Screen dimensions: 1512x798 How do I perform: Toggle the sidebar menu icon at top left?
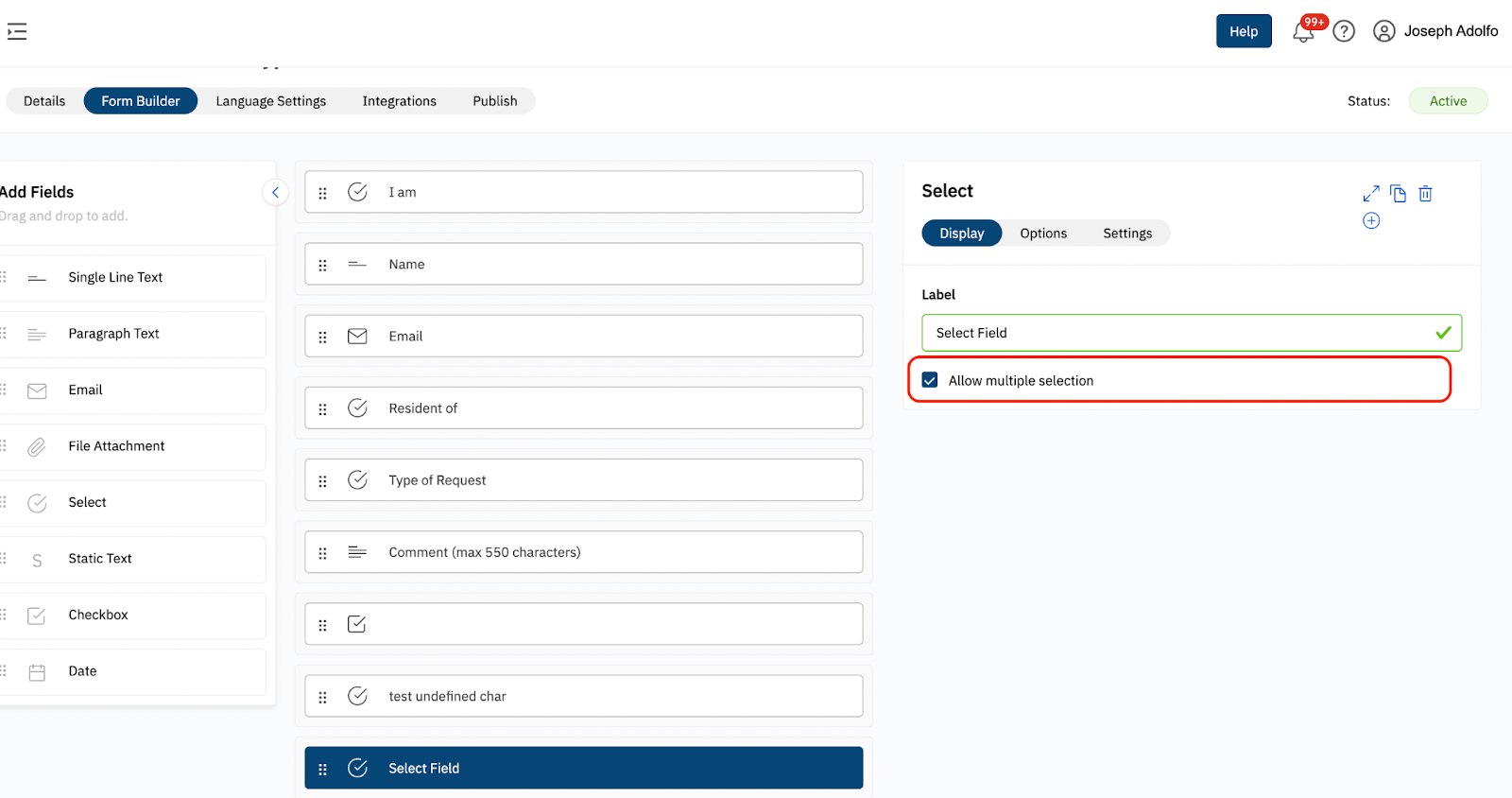pyautogui.click(x=17, y=31)
